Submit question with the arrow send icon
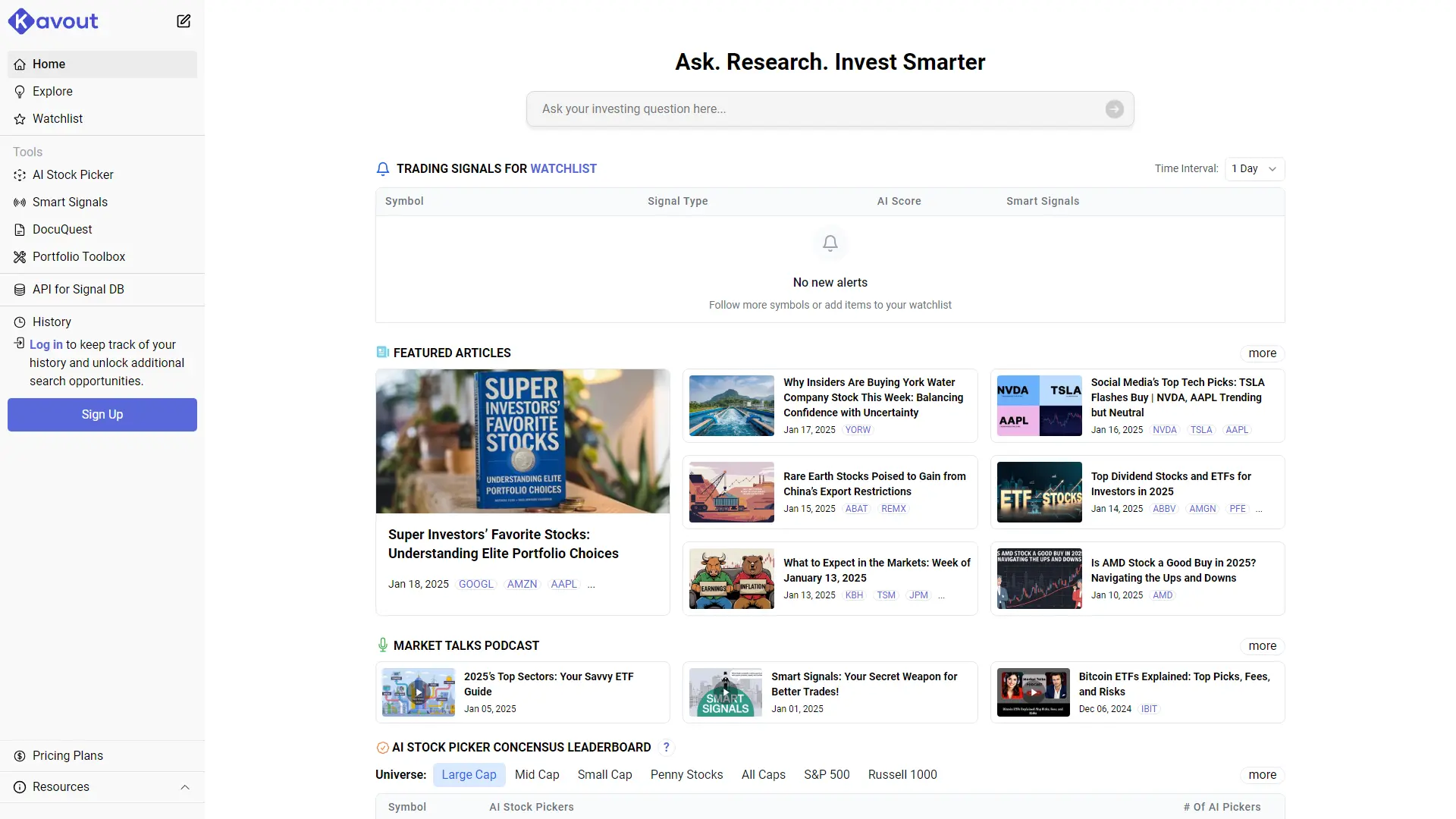The width and height of the screenshot is (1456, 819). click(1114, 109)
